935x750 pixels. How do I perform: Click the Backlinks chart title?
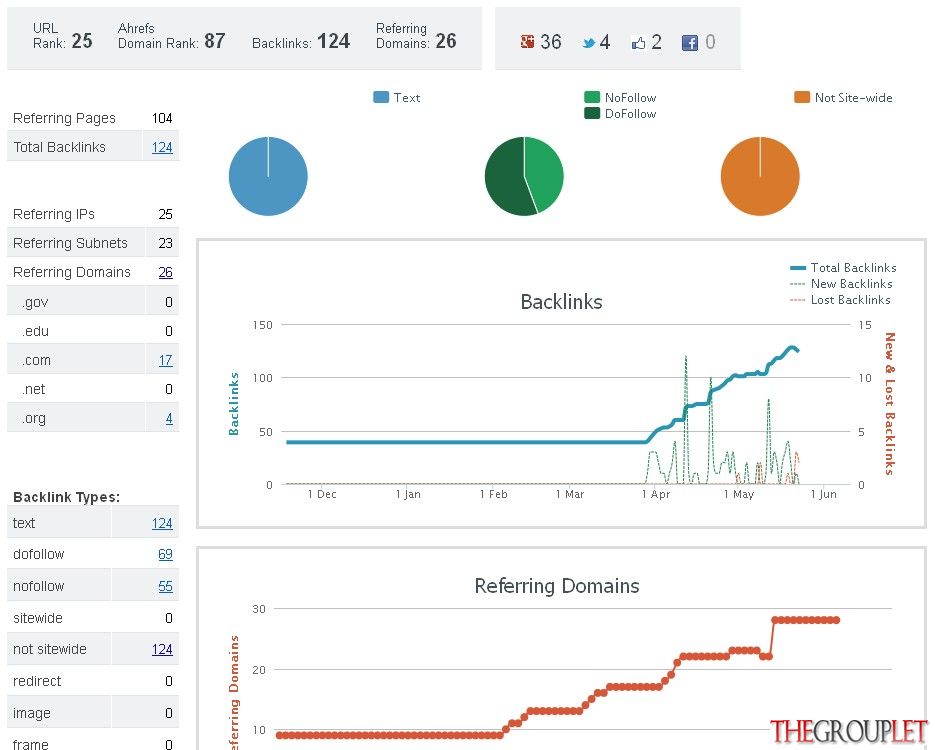click(561, 302)
